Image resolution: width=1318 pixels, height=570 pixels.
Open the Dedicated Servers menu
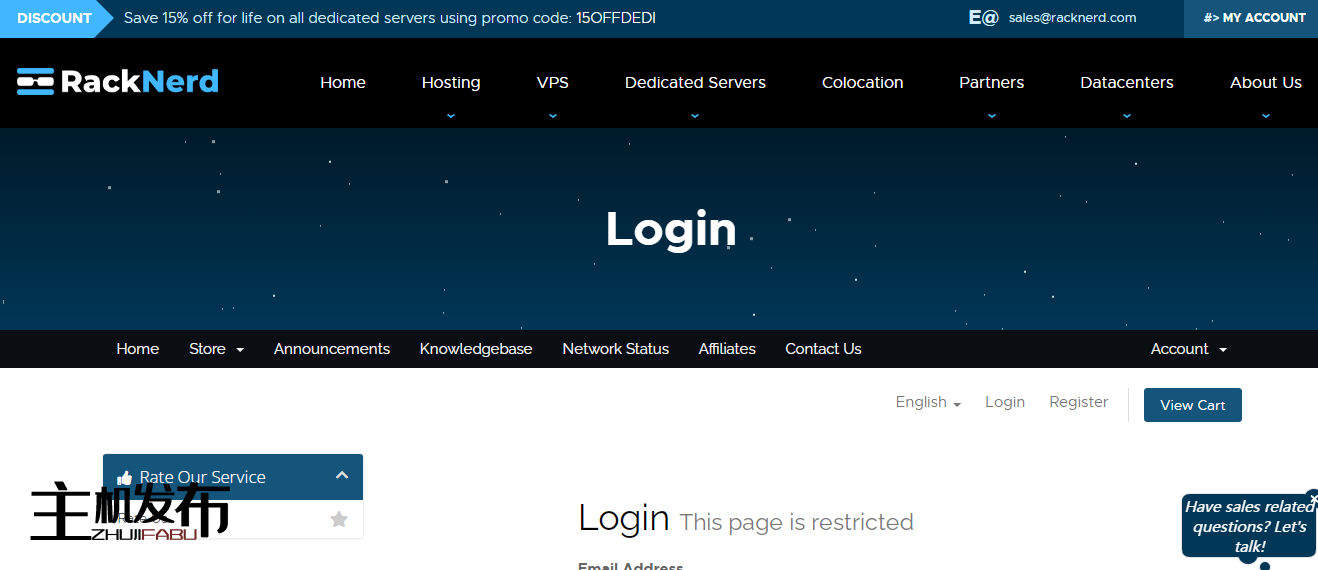tap(695, 83)
